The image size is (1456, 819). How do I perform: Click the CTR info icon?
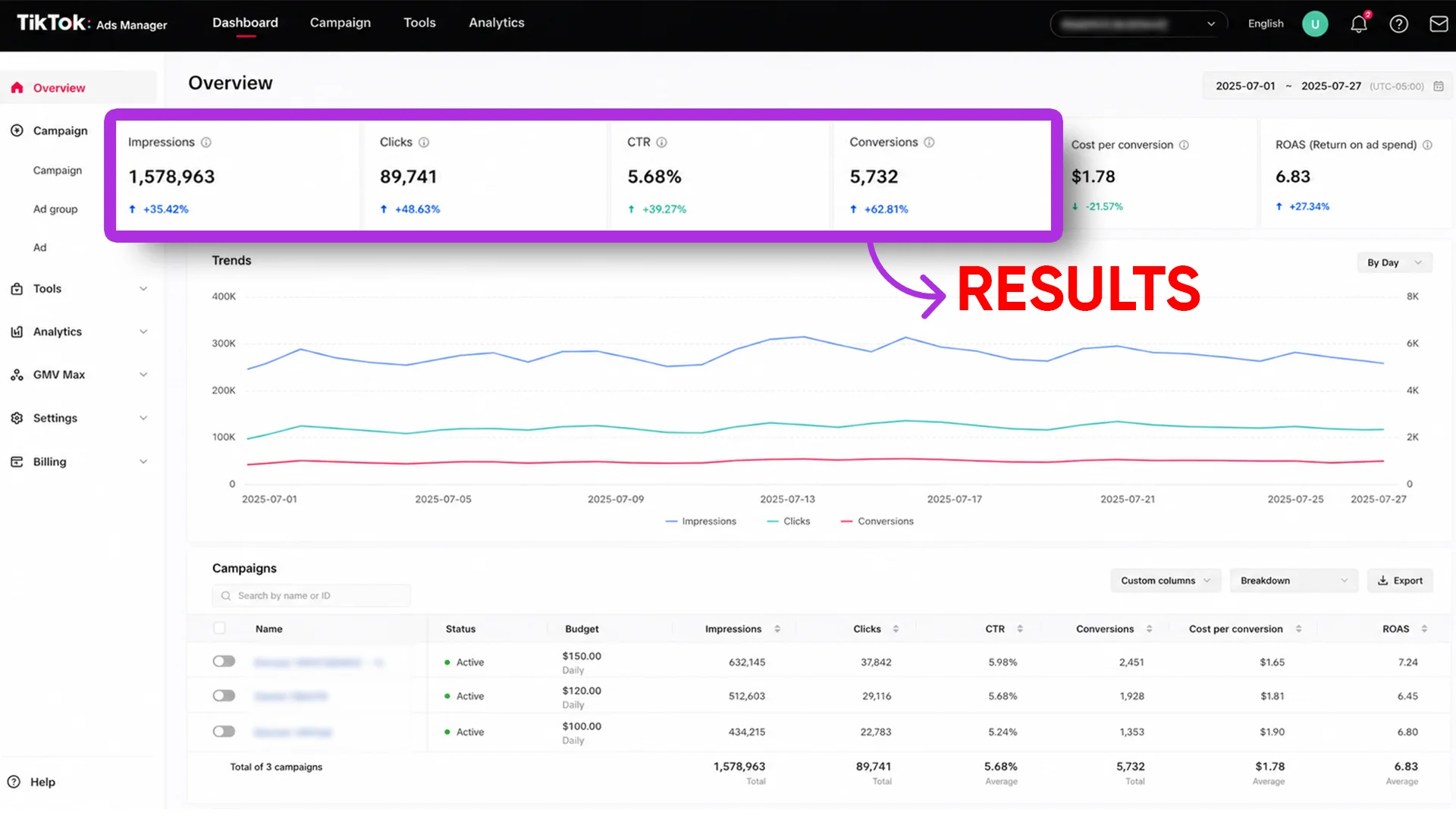tap(661, 143)
